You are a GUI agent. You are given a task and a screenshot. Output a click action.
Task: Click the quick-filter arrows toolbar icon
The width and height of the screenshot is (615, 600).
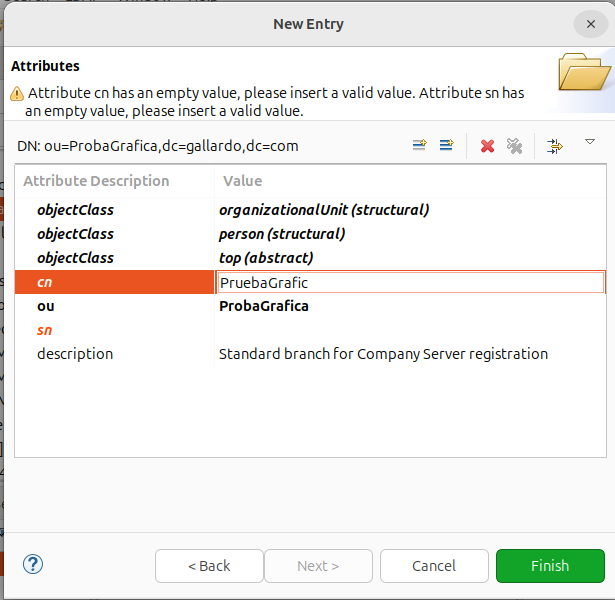555,146
